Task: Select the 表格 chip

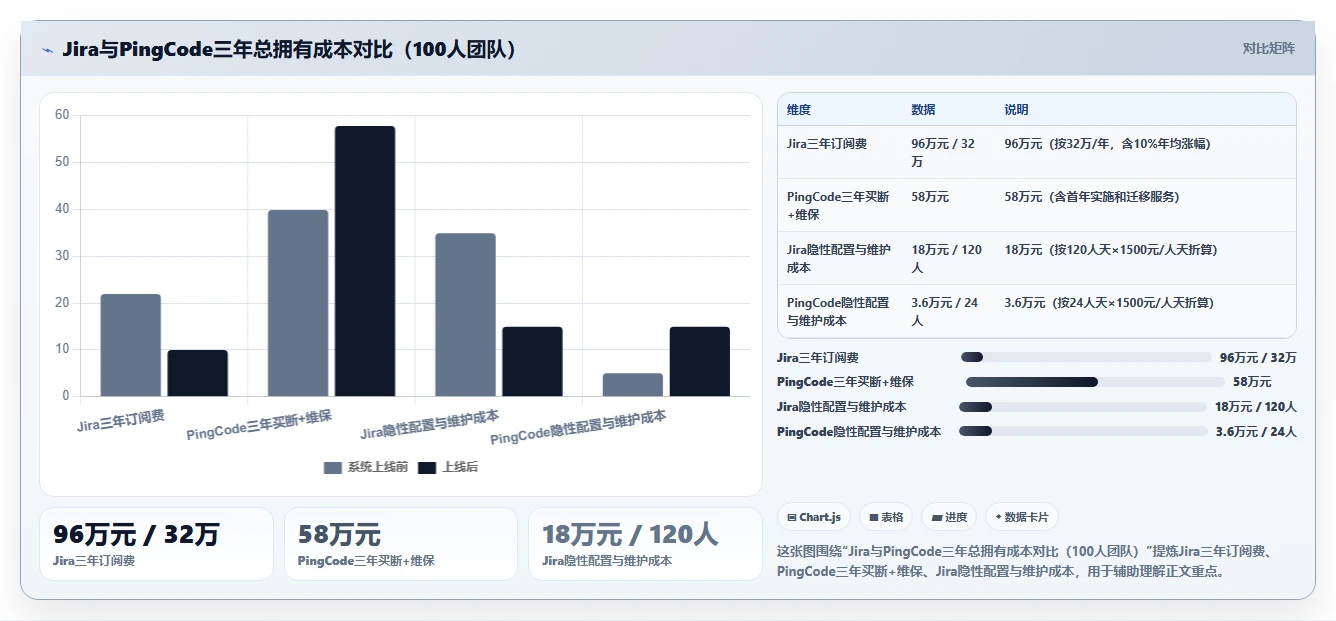Action: tap(886, 517)
